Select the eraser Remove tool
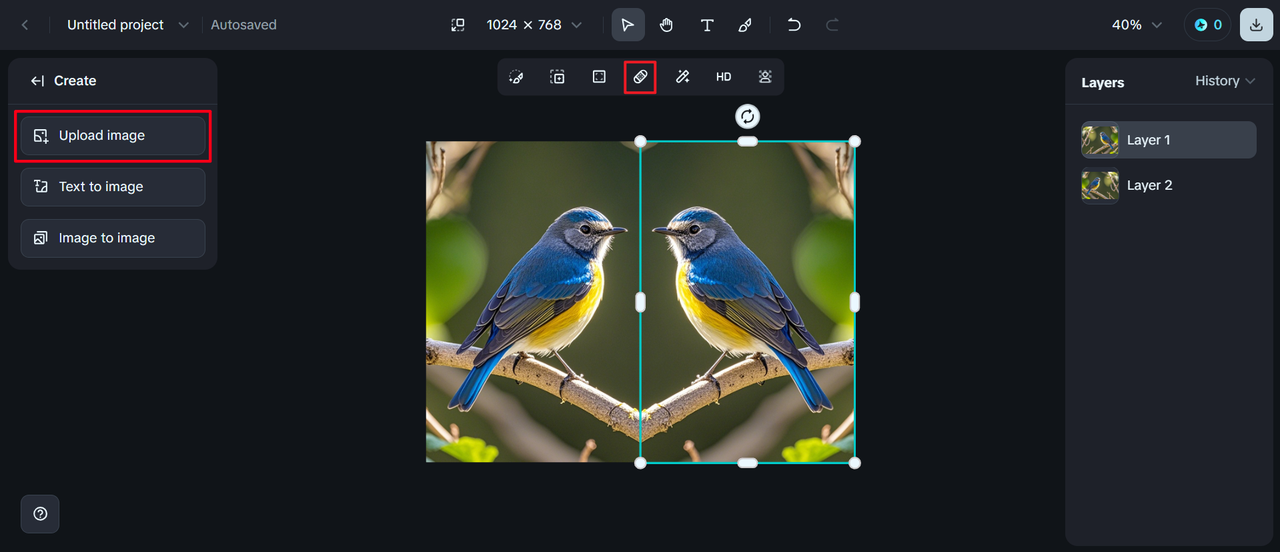1280x552 pixels. [640, 77]
